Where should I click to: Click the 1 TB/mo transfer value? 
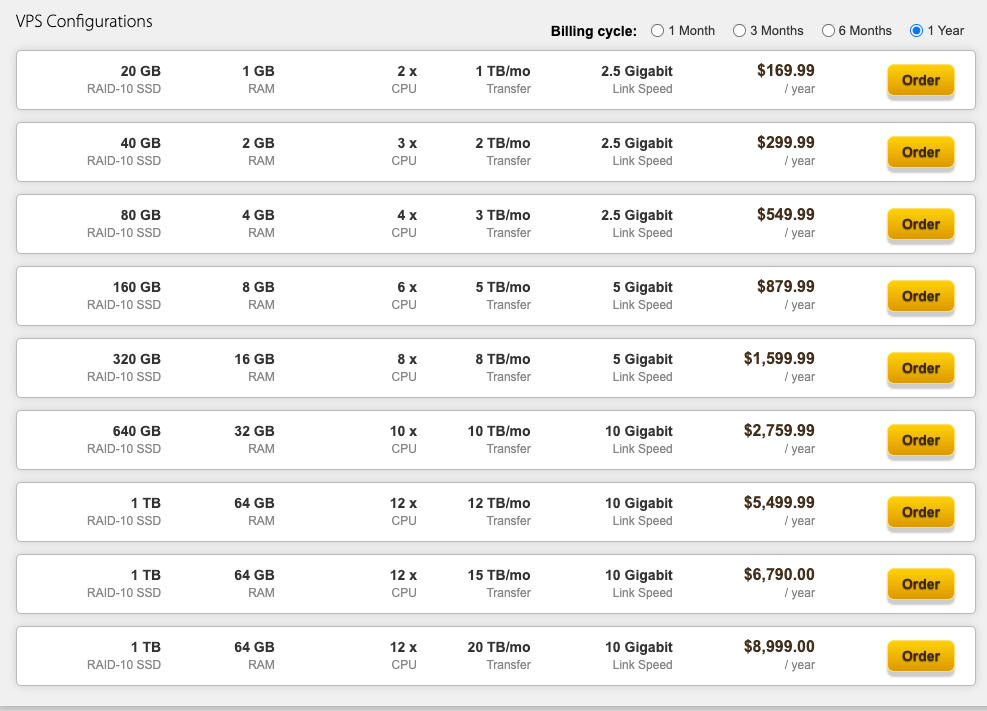pos(503,71)
